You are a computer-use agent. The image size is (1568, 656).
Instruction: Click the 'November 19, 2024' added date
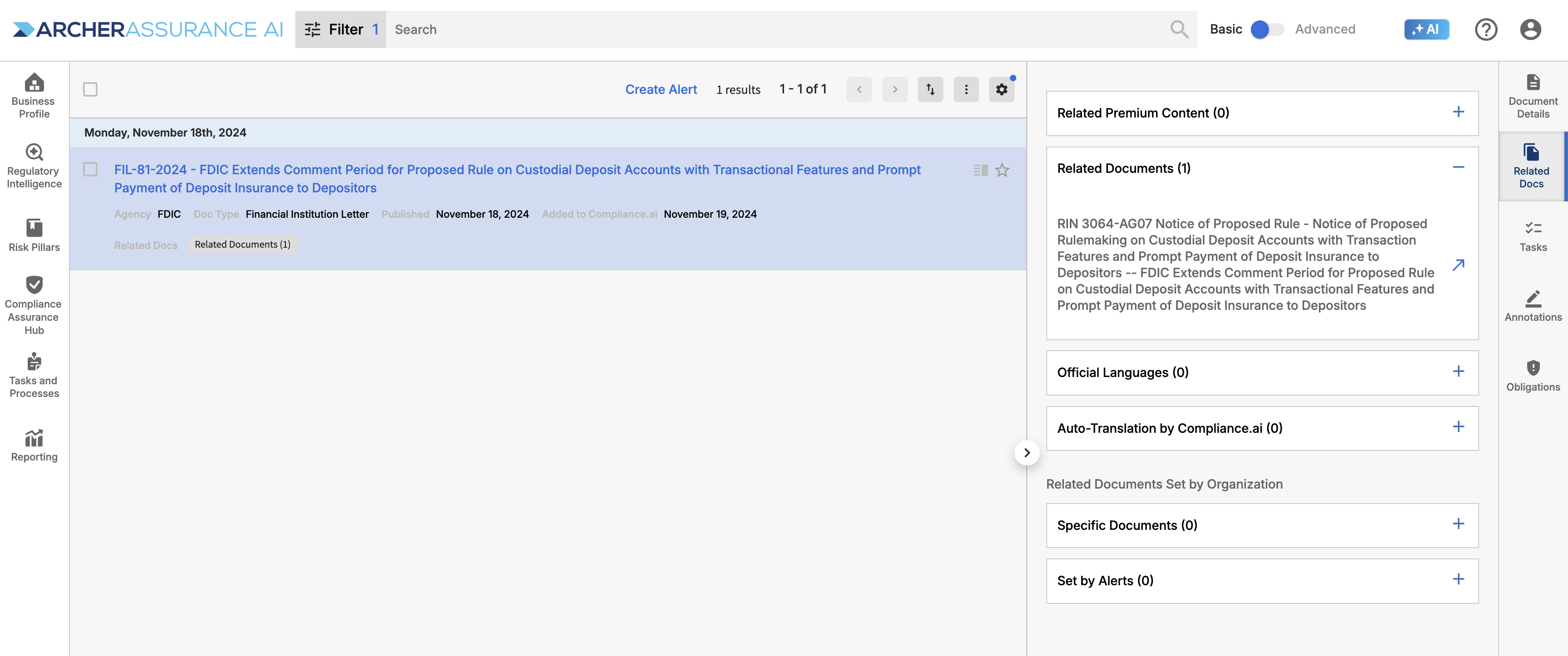click(x=710, y=214)
